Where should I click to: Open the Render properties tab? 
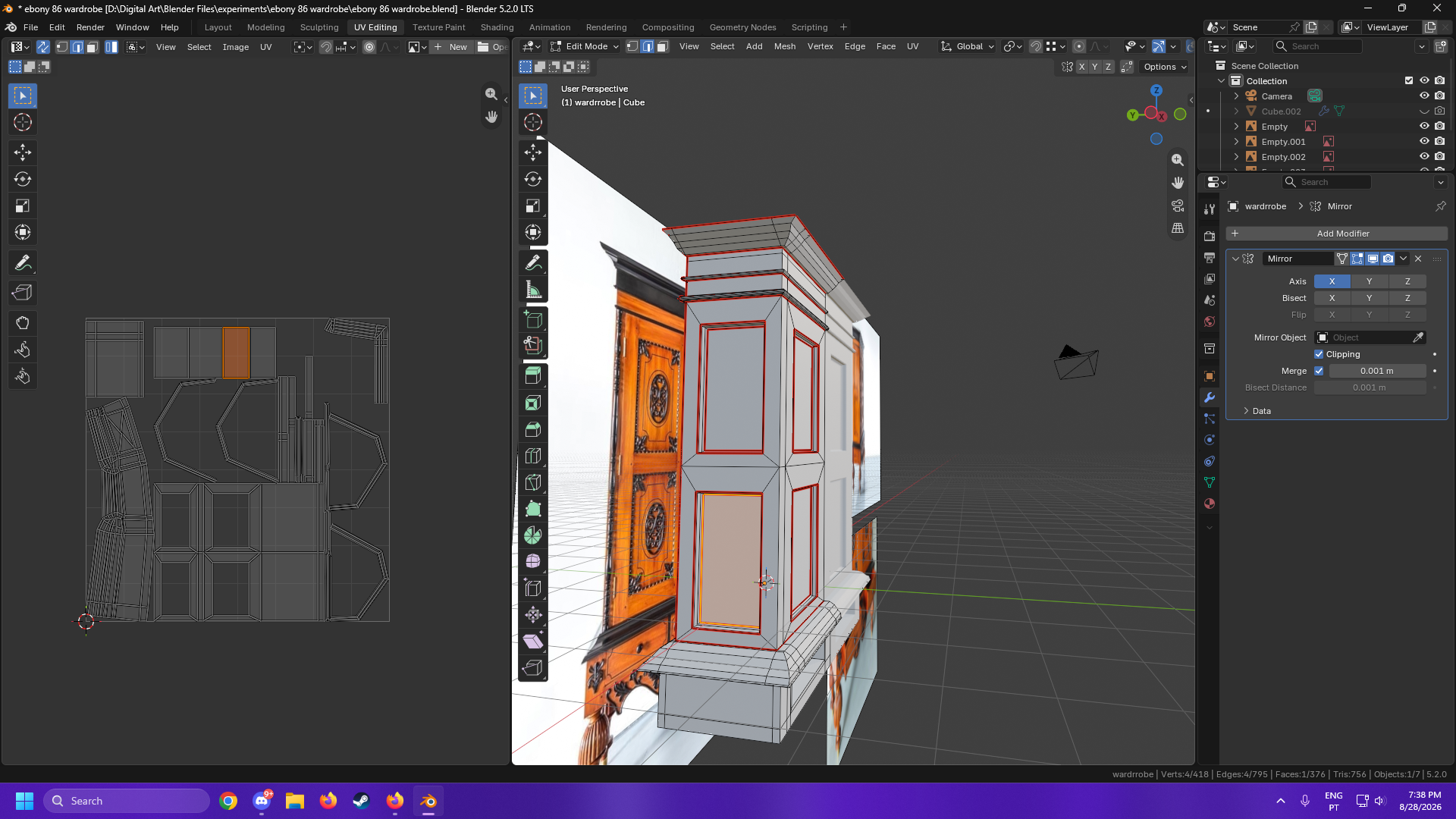coord(1210,237)
